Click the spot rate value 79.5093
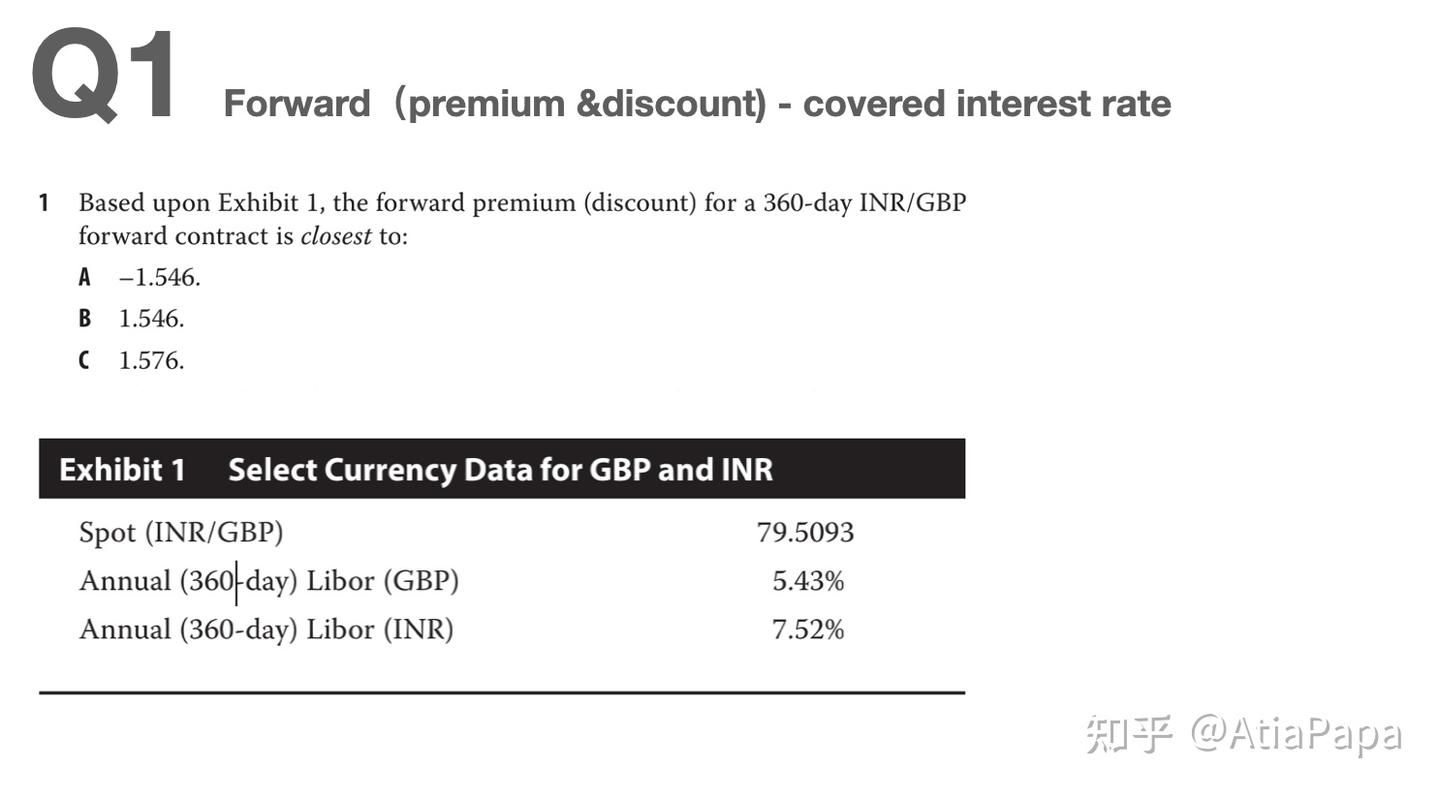 pyautogui.click(x=805, y=533)
